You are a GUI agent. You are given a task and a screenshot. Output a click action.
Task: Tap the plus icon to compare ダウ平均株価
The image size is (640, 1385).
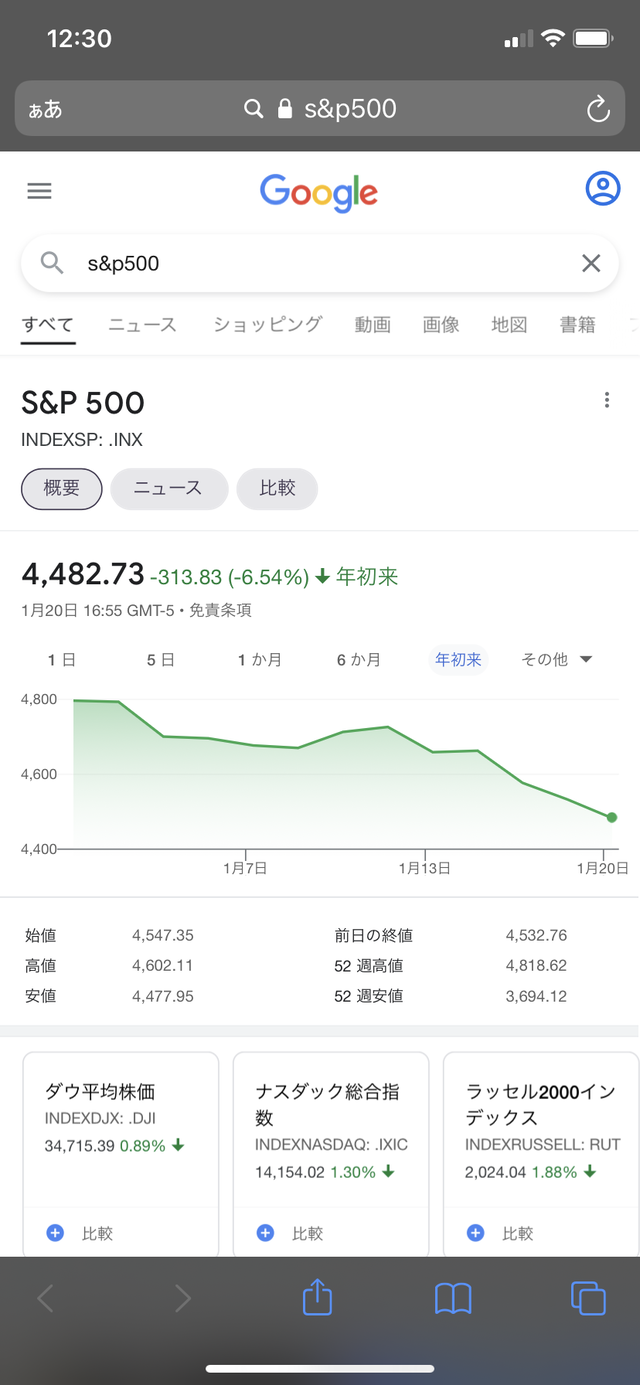[x=56, y=1233]
